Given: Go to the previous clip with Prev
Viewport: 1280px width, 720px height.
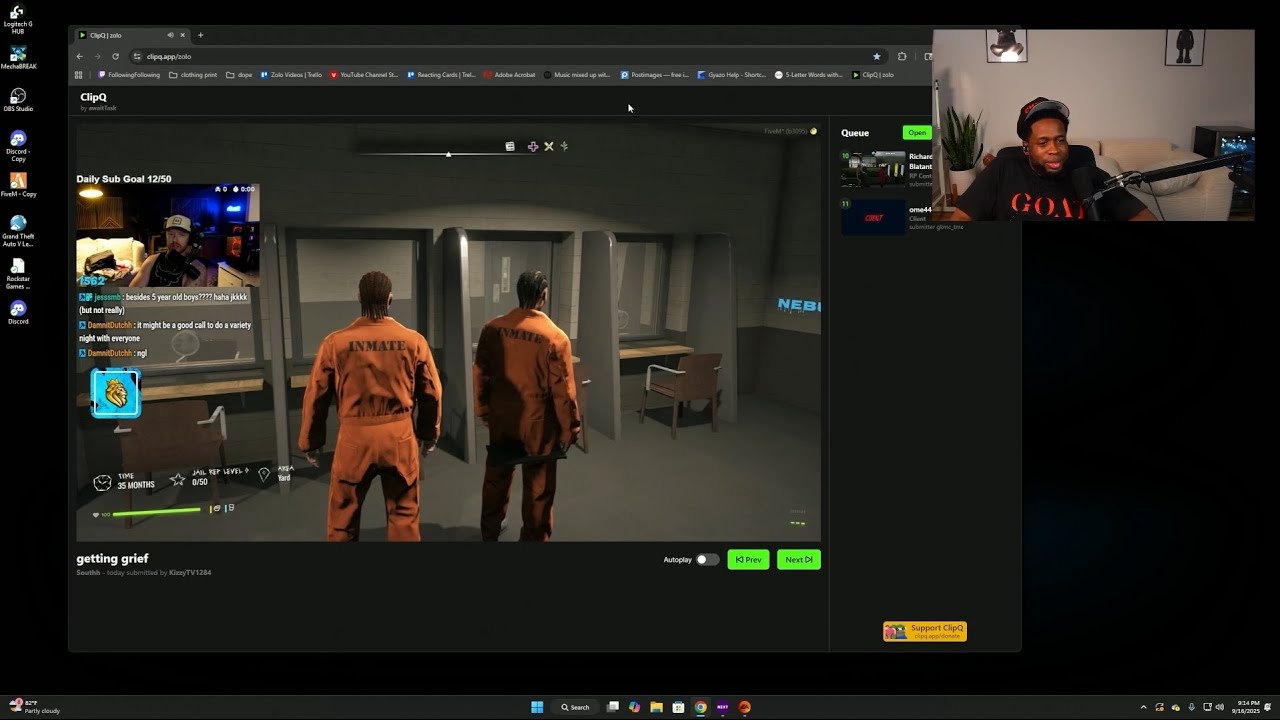Looking at the screenshot, I should click(748, 560).
